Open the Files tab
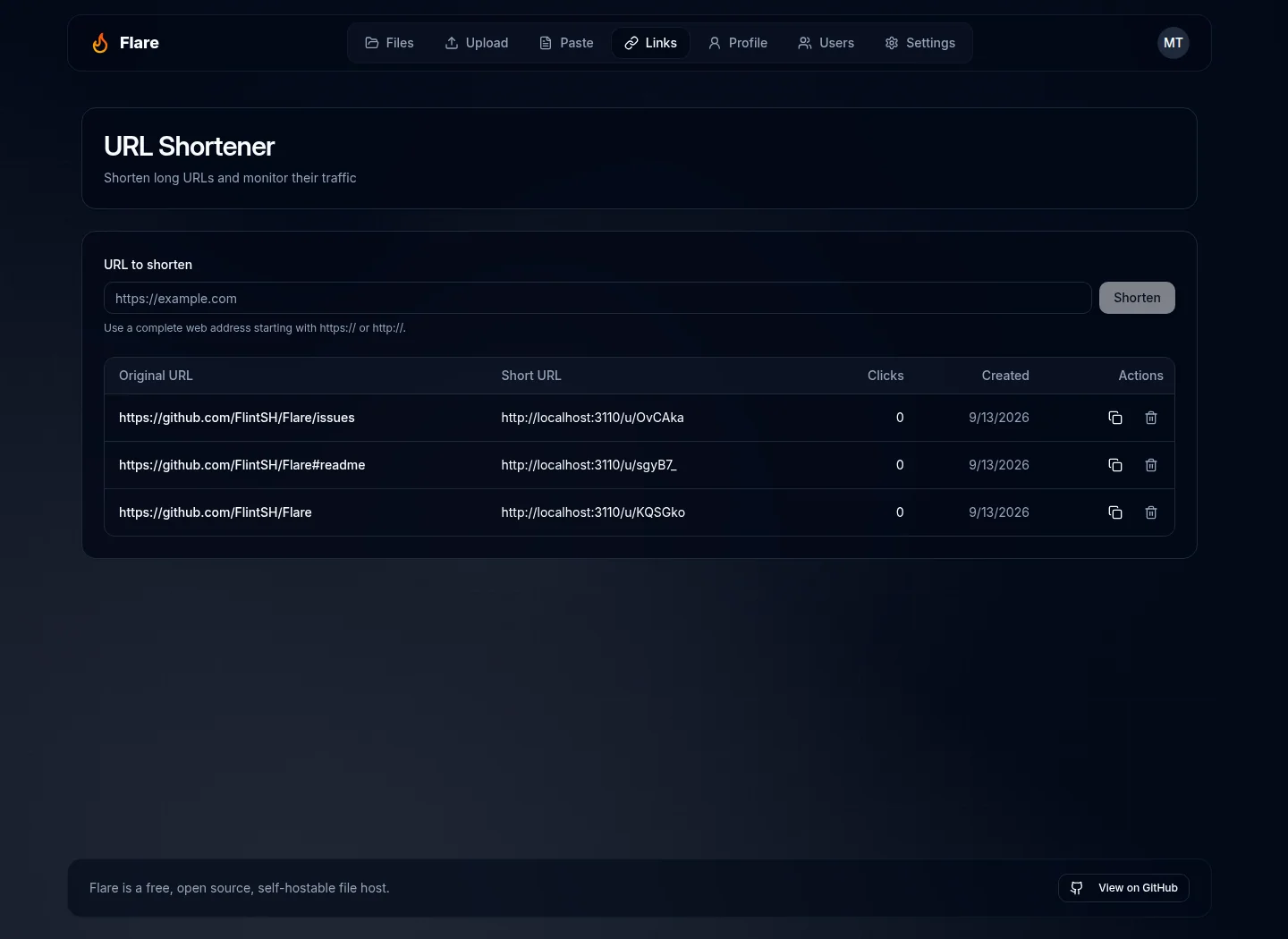Image resolution: width=1288 pixels, height=939 pixels. 389,43
